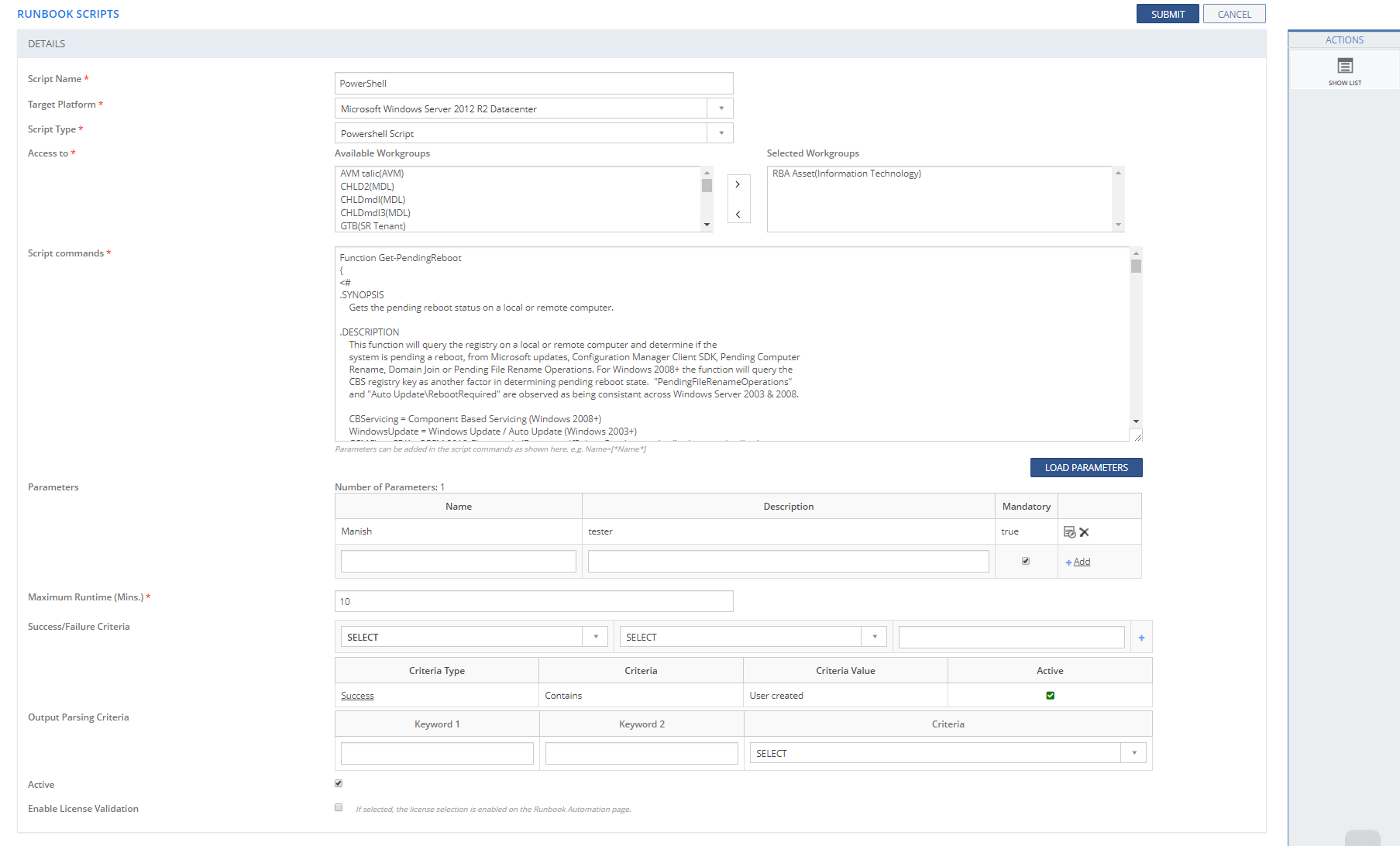Screen dimensions: 1400x846
Task: Click the Maximum Runtime input field
Action: click(x=534, y=601)
